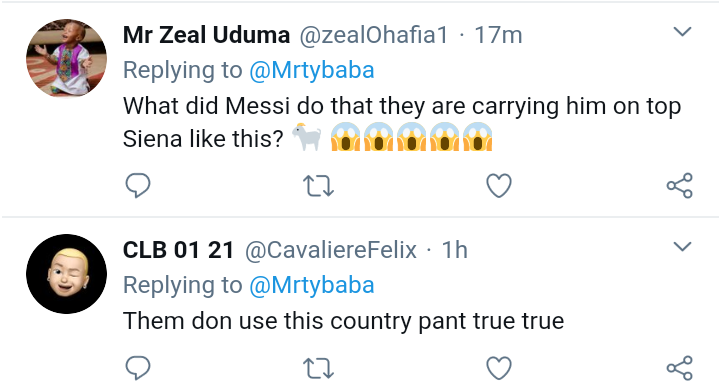Like the tweet about Messi
720x392 pixels.
[x=499, y=185]
